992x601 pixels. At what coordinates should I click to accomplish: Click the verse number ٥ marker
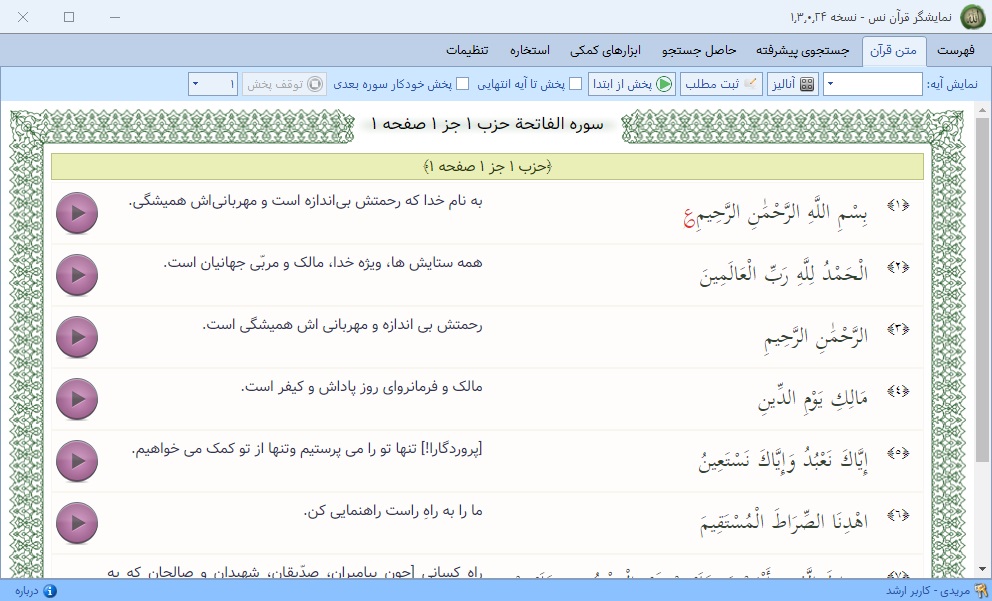(x=898, y=453)
